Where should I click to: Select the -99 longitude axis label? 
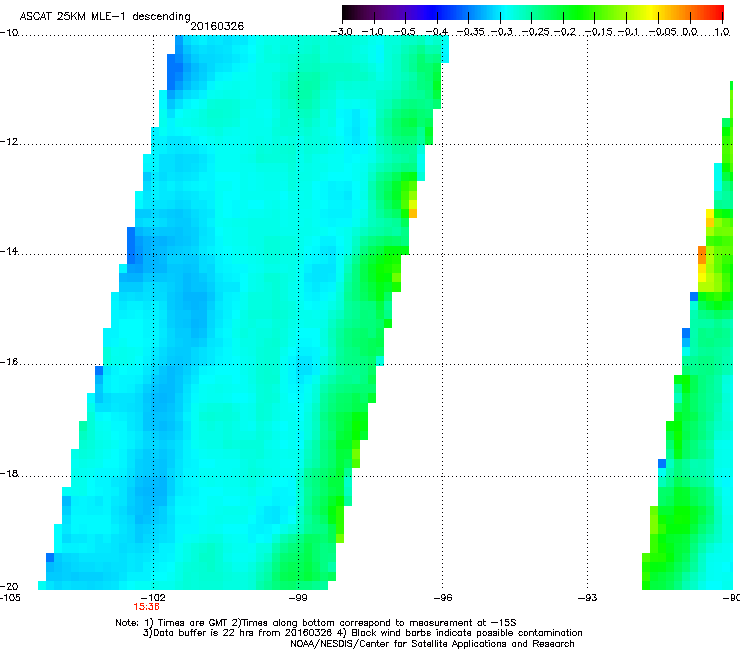coord(298,598)
